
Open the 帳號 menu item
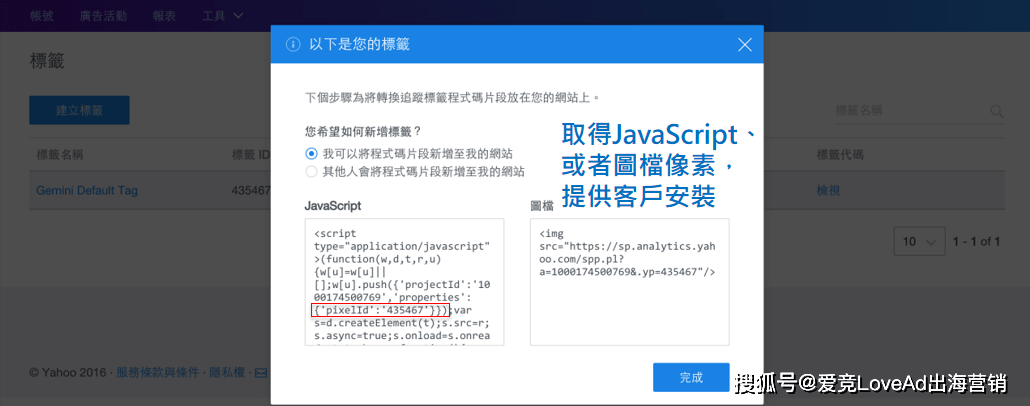tap(42, 16)
